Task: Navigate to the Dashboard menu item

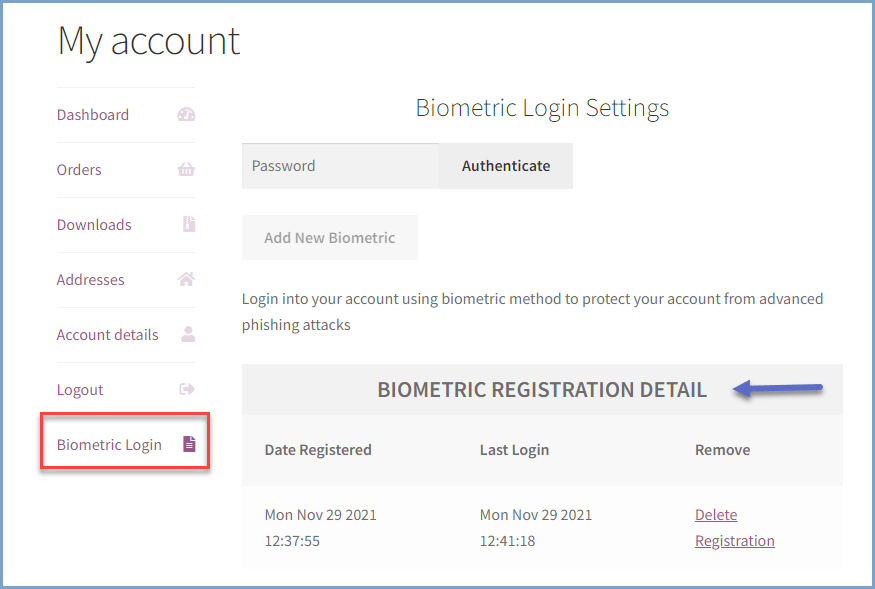Action: [93, 115]
